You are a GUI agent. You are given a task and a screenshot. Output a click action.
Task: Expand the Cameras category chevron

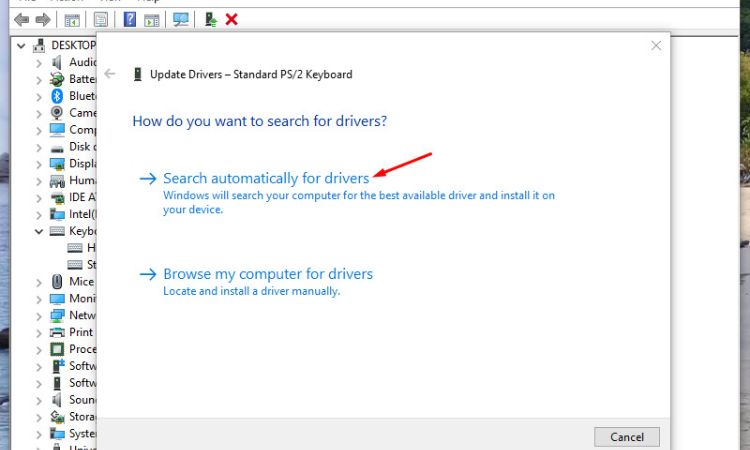pos(39,114)
